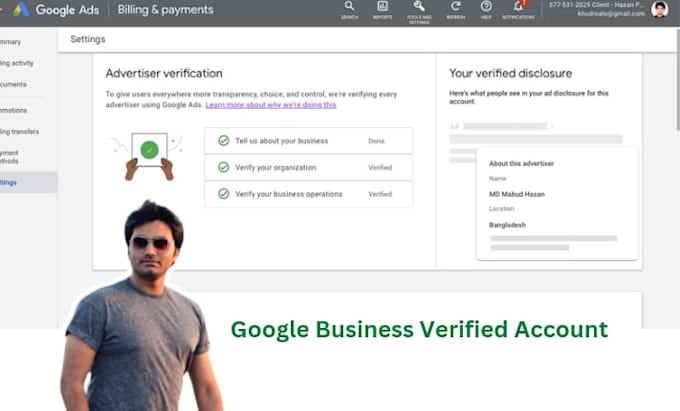The width and height of the screenshot is (680, 411).
Task: Select the green check beside Tell us about your business
Action: pyautogui.click(x=223, y=140)
